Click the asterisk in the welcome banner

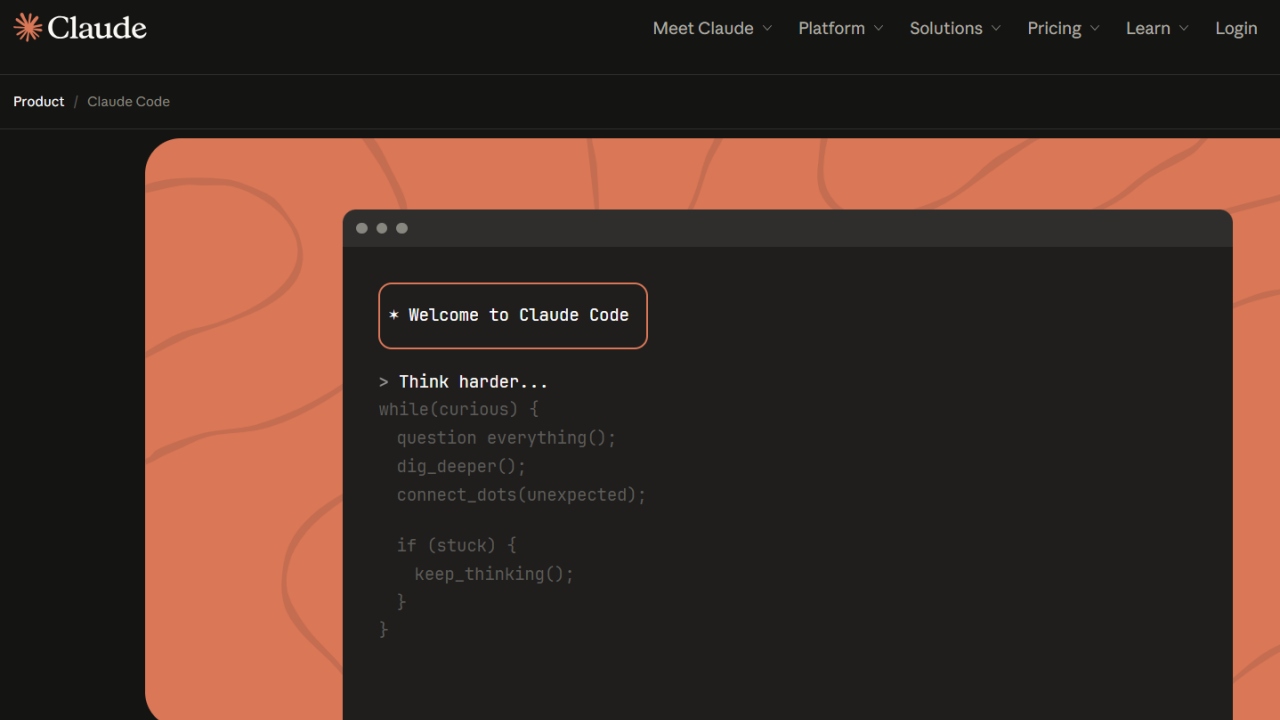(x=394, y=315)
